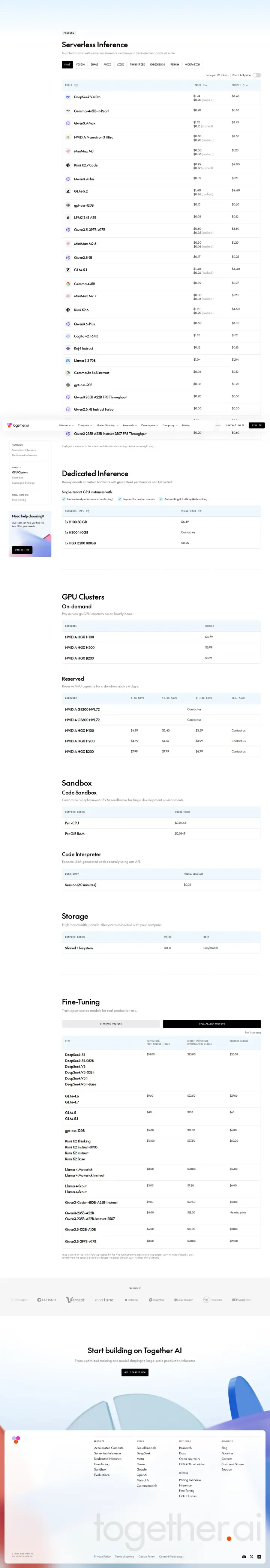This screenshot has width=270, height=1568.
Task: Click MiniMax M2.5 model icon
Action: coord(68,243)
